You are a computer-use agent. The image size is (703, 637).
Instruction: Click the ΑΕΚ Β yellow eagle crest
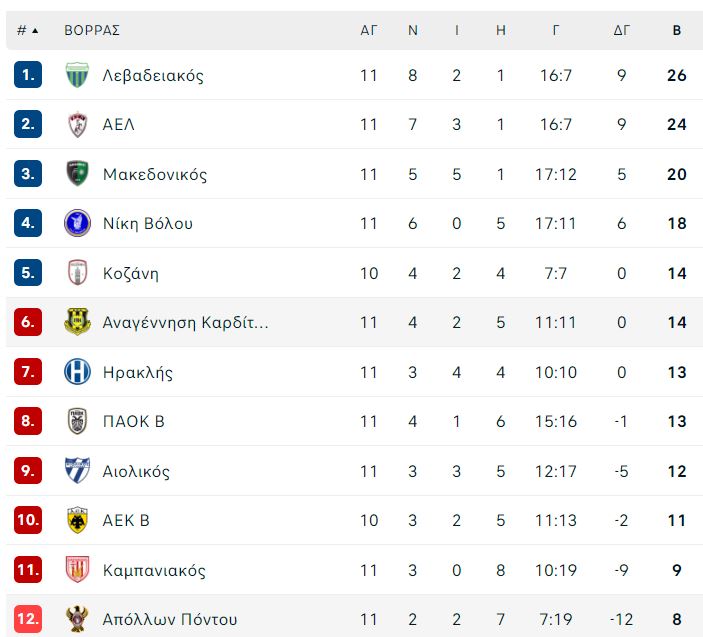point(77,520)
